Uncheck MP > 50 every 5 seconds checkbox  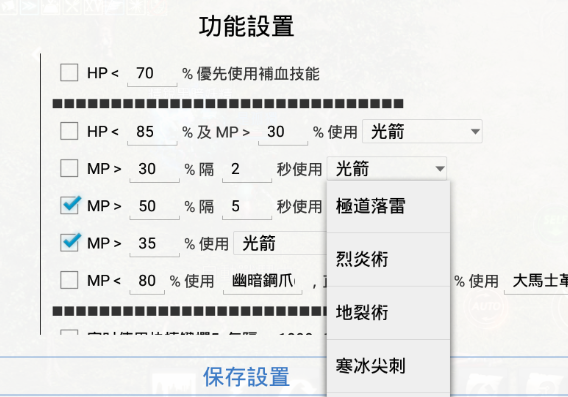(x=69, y=205)
